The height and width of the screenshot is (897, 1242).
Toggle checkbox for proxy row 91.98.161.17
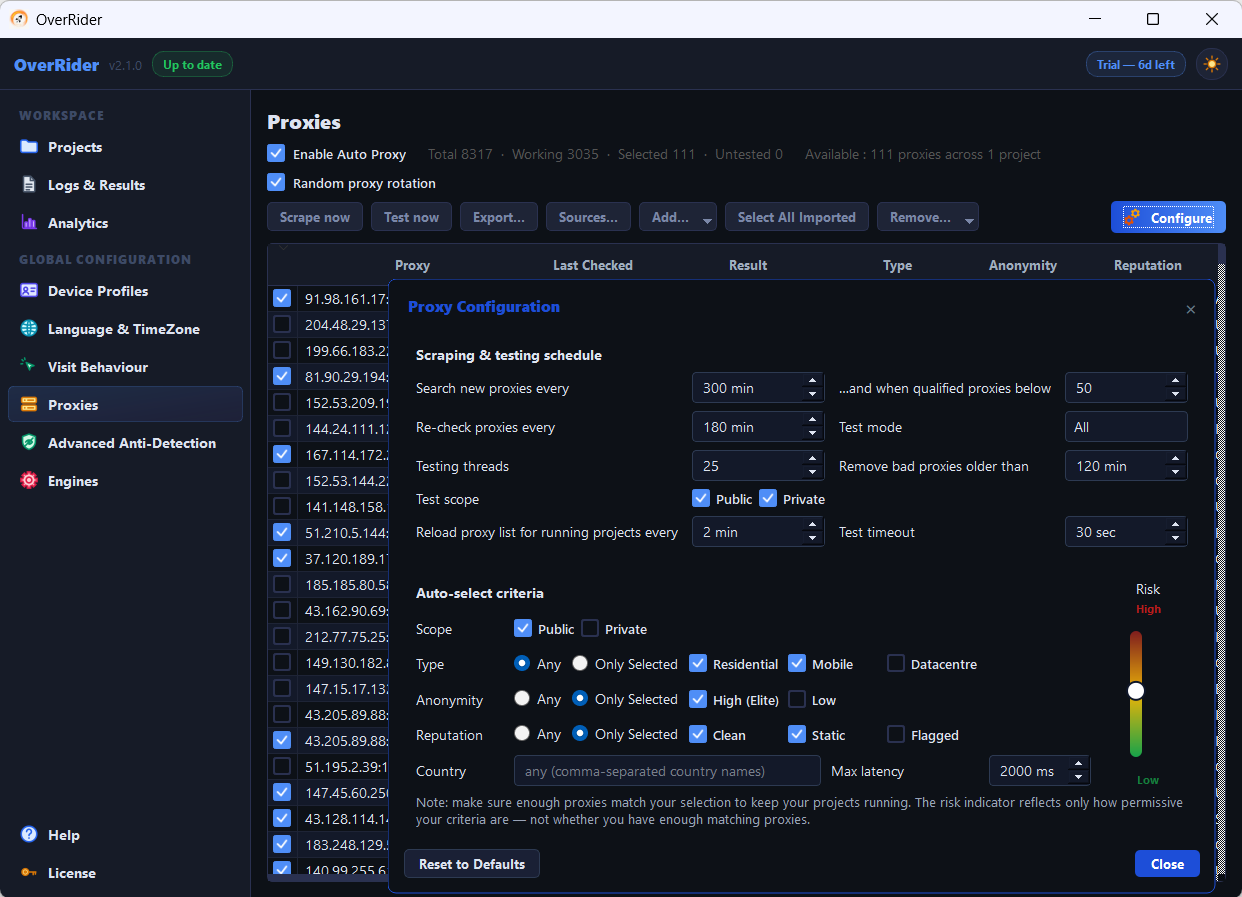click(282, 298)
